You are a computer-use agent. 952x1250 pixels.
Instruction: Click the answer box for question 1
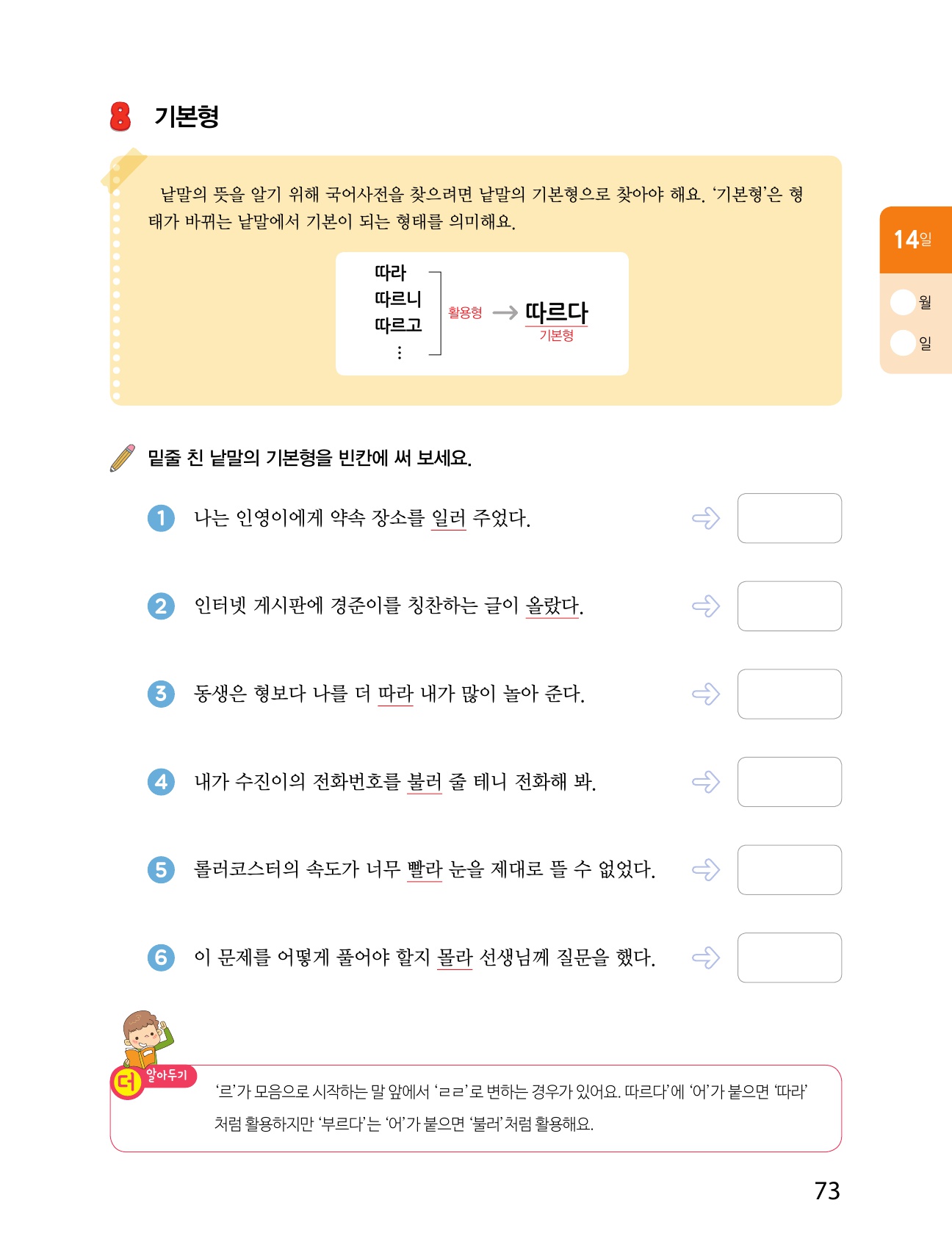pos(789,518)
